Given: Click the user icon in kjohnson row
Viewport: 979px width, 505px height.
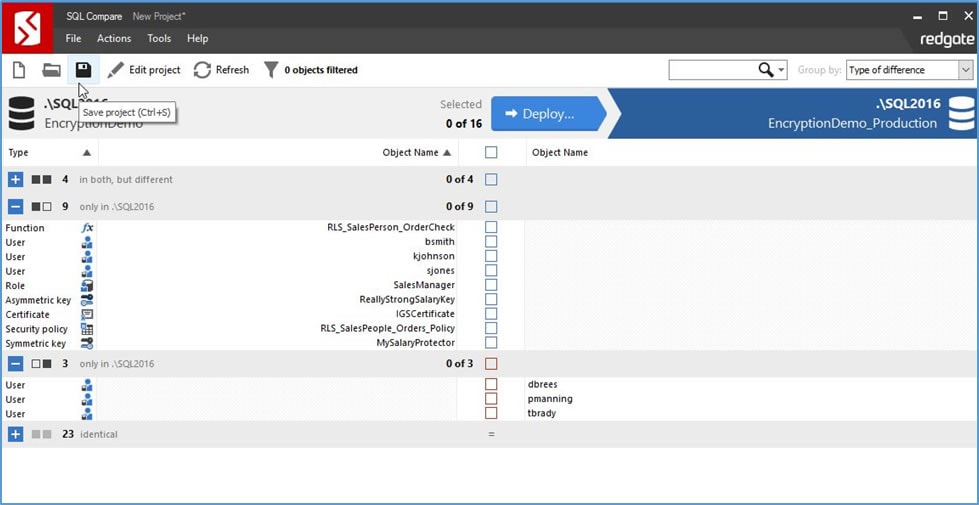Looking at the screenshot, I should [x=87, y=257].
